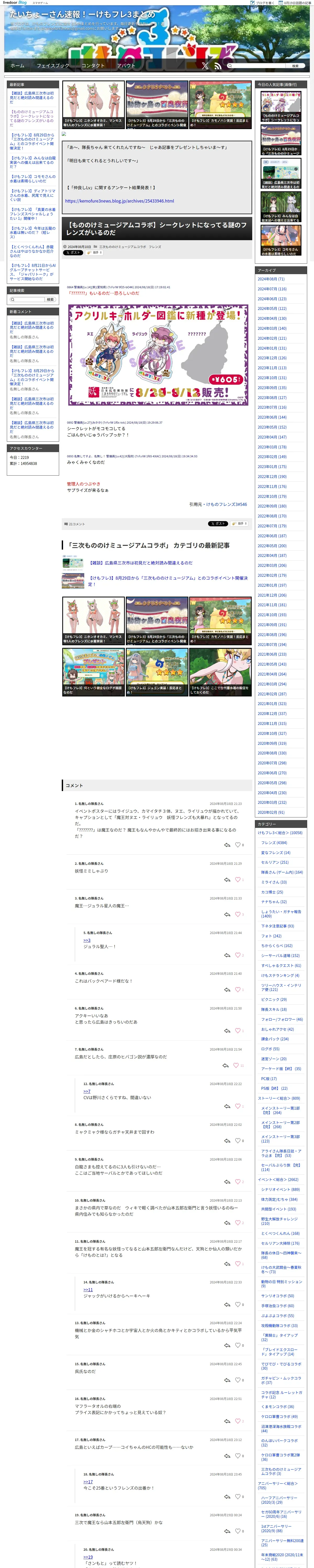This screenshot has width=314, height=1568.
Task: Open the 21コメント link
Action: 77,523
